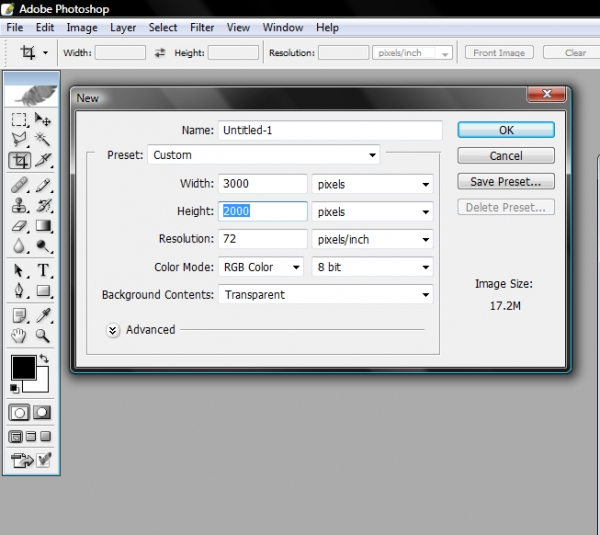Select the Zoom tool
Viewport: 600px width, 535px height.
tap(42, 336)
